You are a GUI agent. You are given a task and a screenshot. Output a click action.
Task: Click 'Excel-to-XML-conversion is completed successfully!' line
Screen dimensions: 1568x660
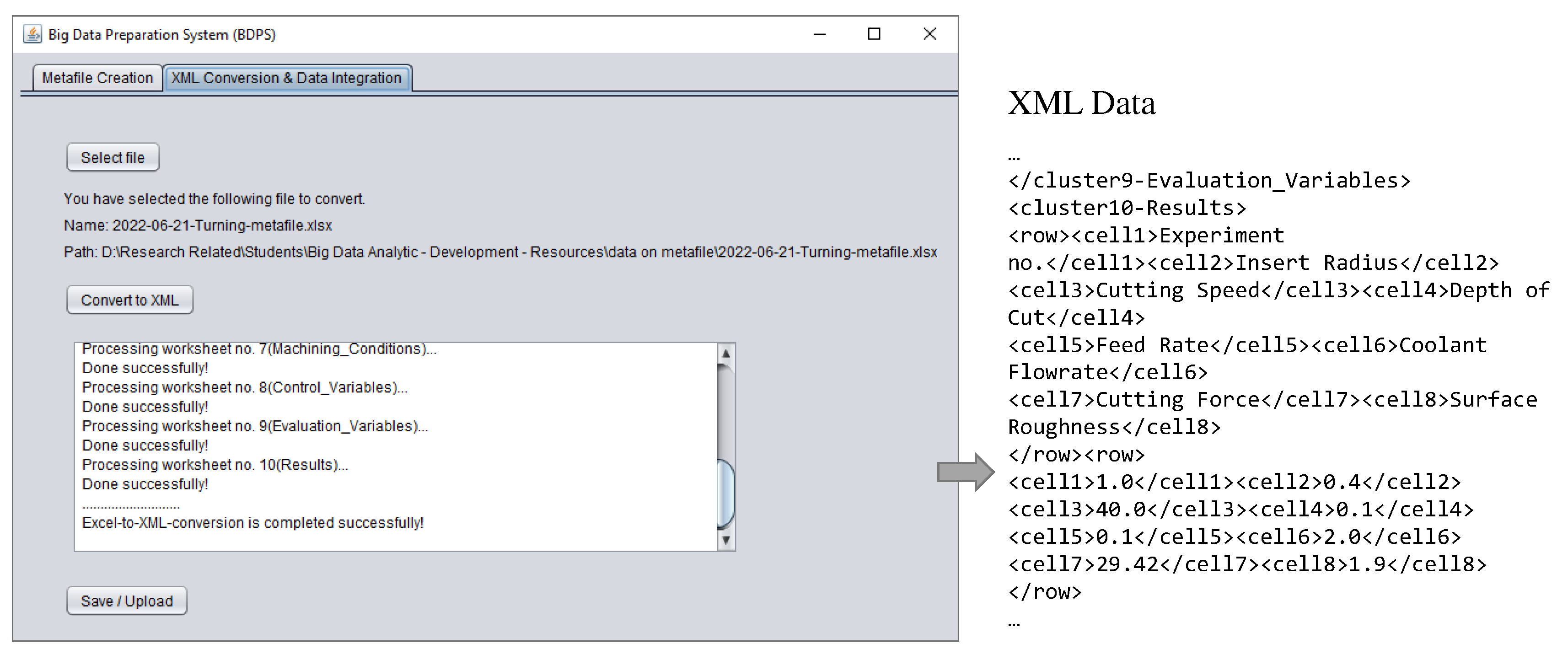pyautogui.click(x=252, y=523)
